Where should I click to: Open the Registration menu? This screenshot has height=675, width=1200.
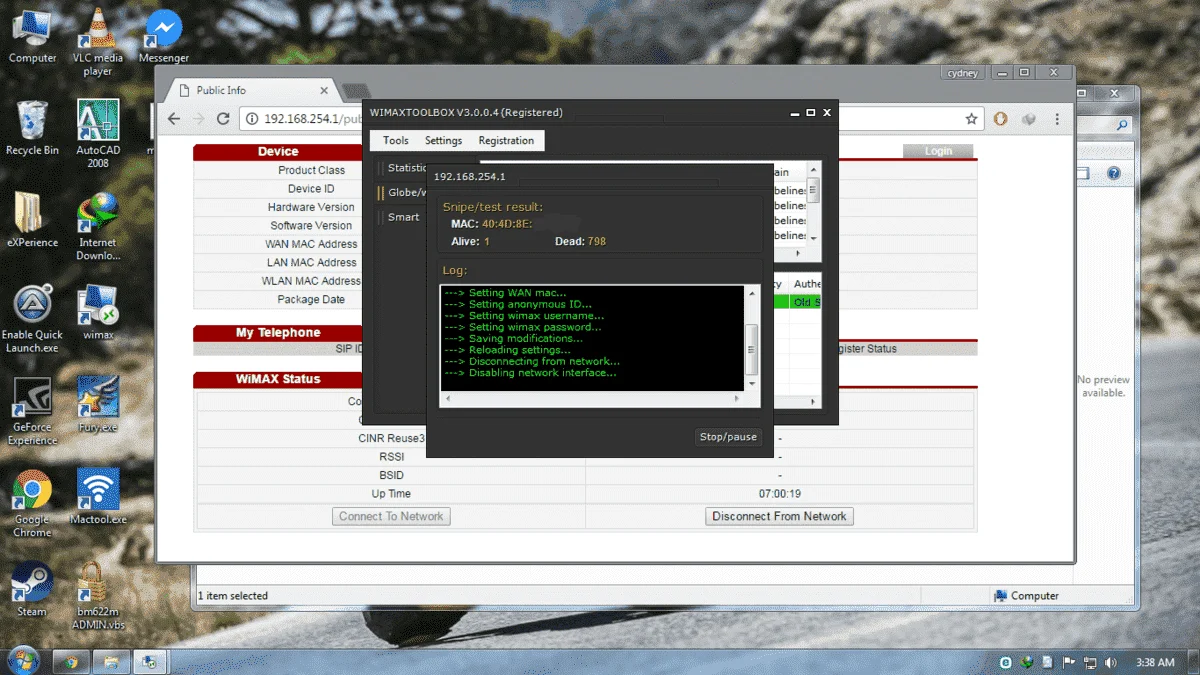(506, 141)
